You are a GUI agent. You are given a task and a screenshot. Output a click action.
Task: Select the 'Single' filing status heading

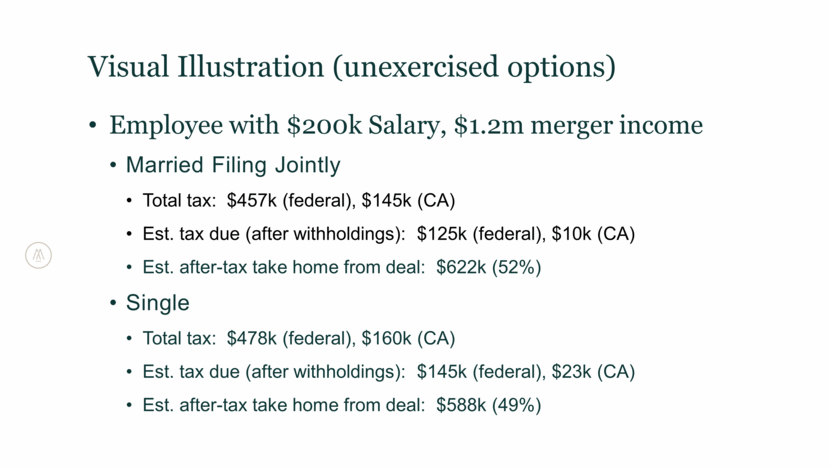click(x=158, y=302)
